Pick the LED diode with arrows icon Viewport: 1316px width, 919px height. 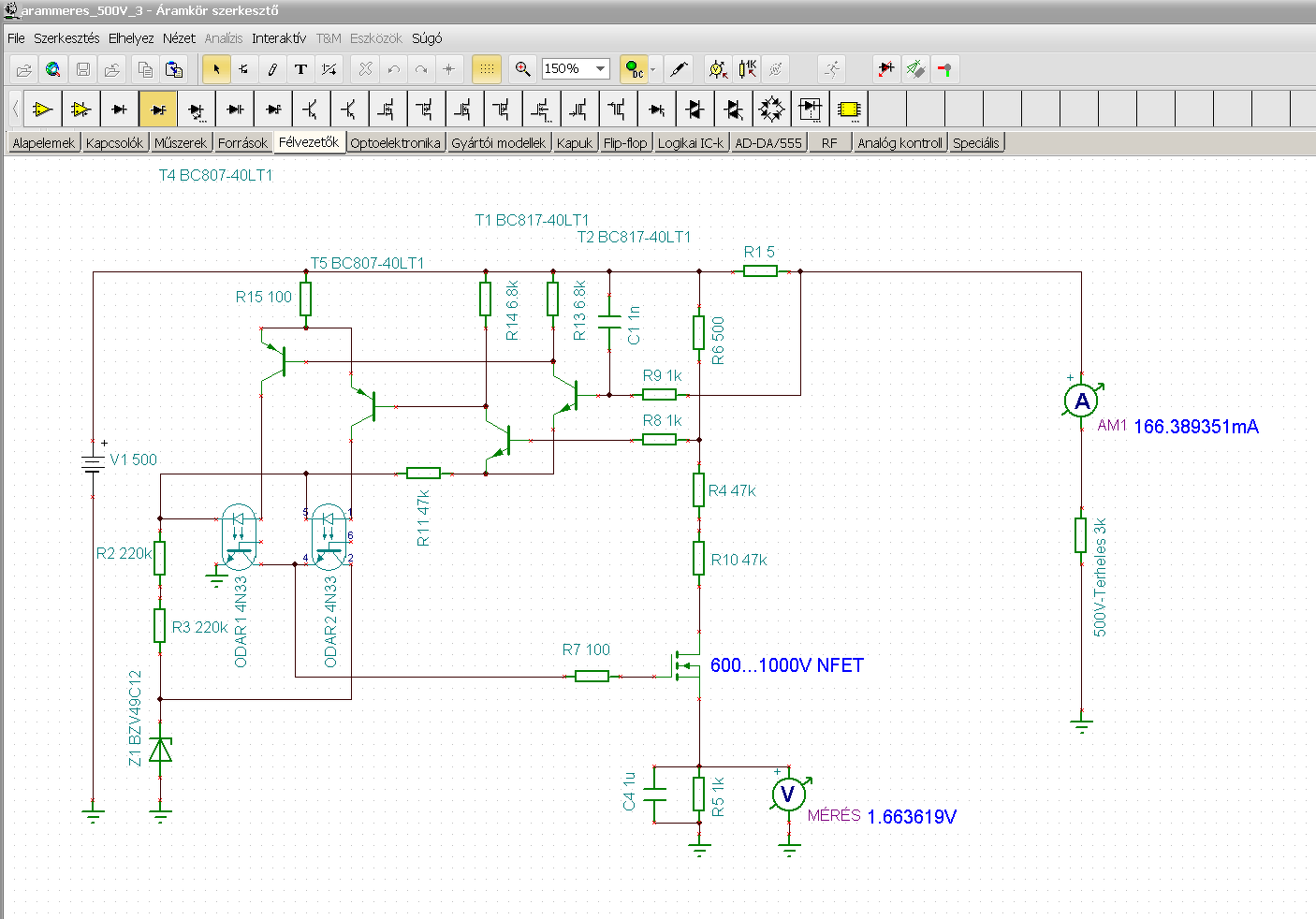[x=197, y=109]
